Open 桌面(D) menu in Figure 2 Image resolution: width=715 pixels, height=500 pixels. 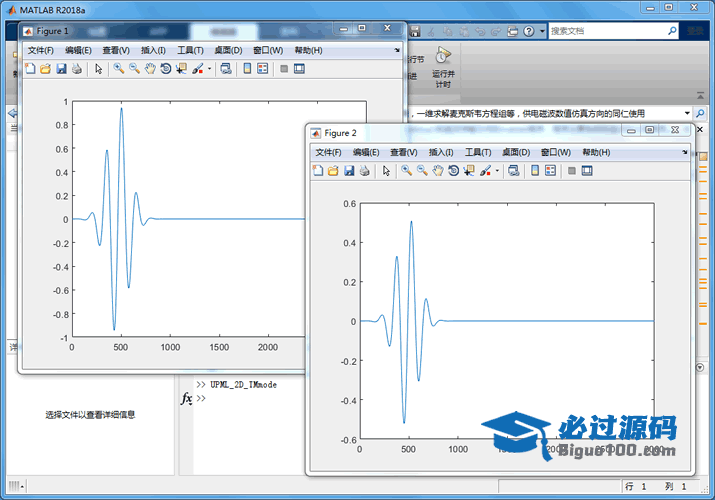516,152
